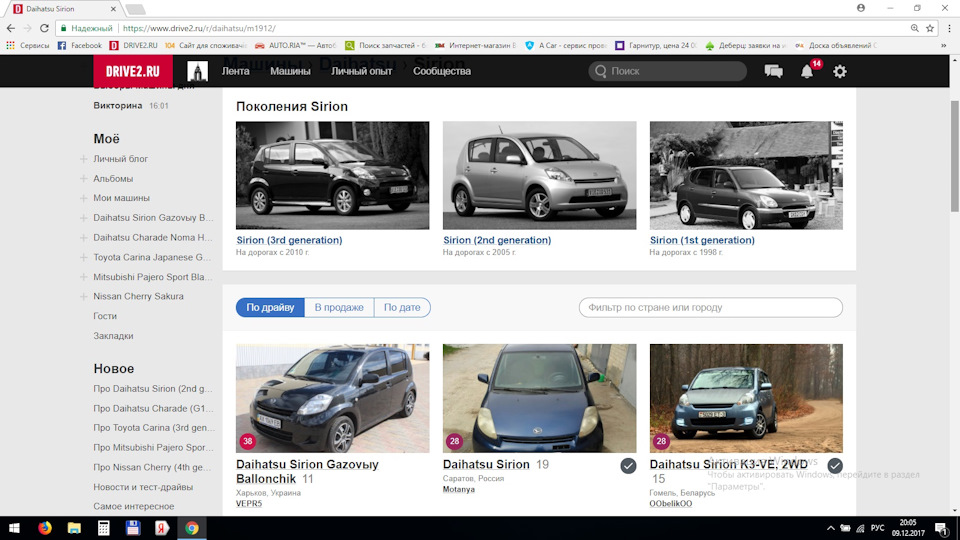Toggle checkmark on Sirion K3-VE 2WD card
The image size is (960, 540).
point(834,466)
